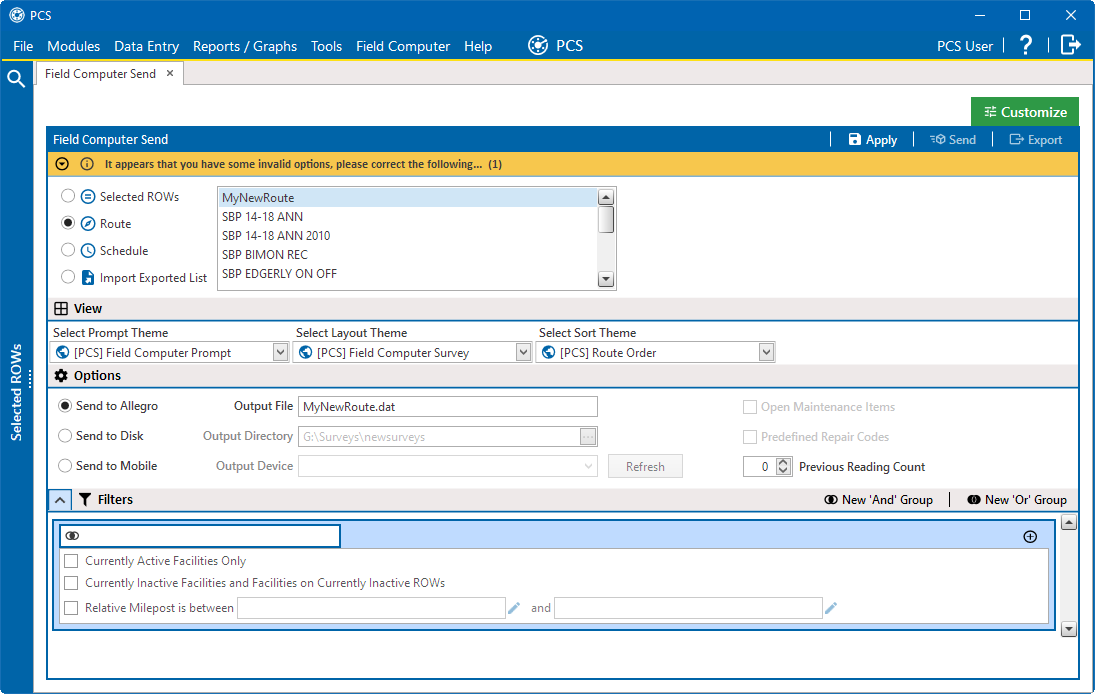
Task: Edit second Relative Milepost value with pencil
Action: coord(831,608)
